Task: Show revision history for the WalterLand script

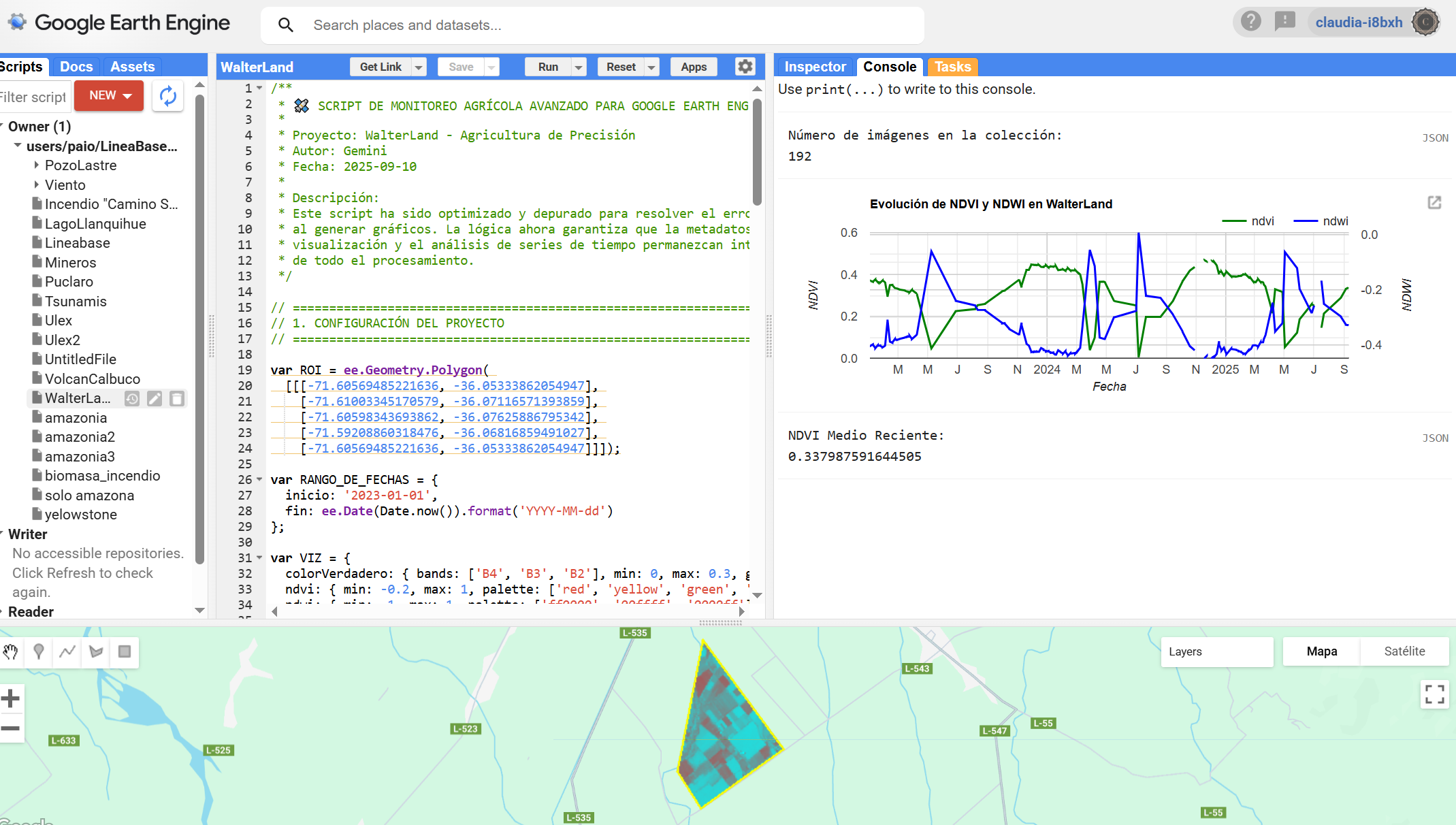Action: [132, 399]
